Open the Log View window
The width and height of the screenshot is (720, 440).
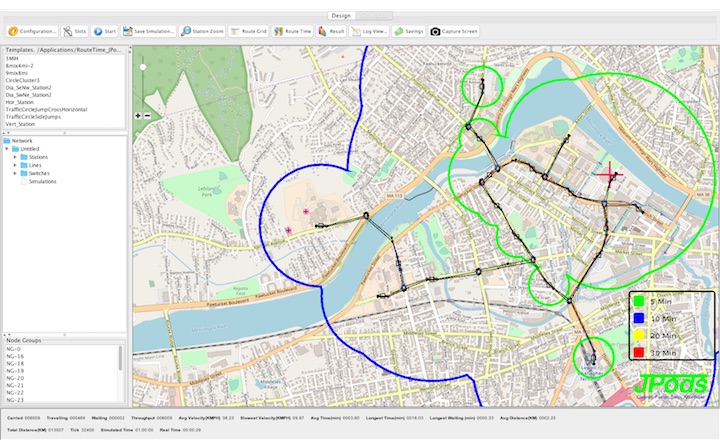click(x=369, y=31)
